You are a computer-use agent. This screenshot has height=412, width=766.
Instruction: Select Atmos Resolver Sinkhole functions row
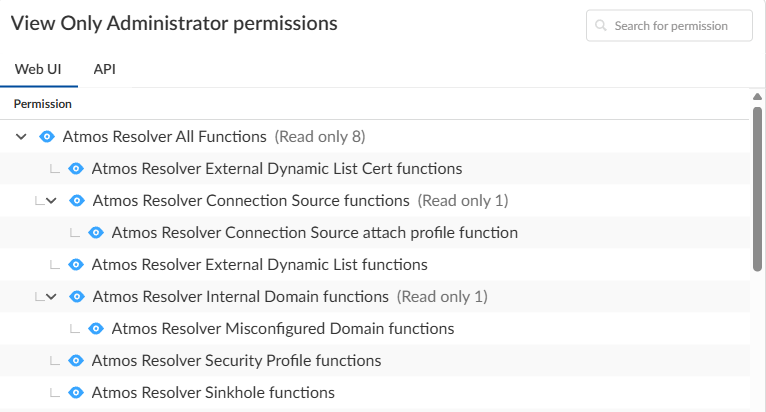(x=213, y=393)
